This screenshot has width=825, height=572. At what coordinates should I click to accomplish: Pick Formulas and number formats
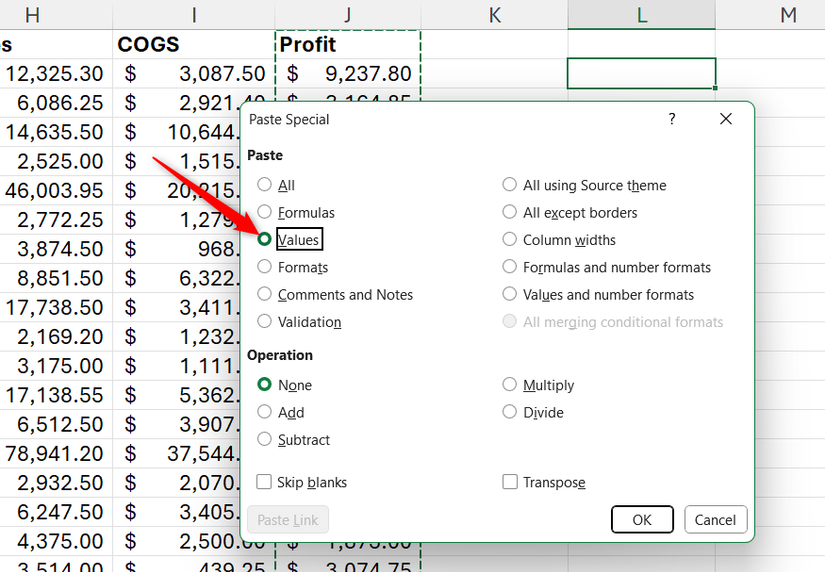[510, 267]
